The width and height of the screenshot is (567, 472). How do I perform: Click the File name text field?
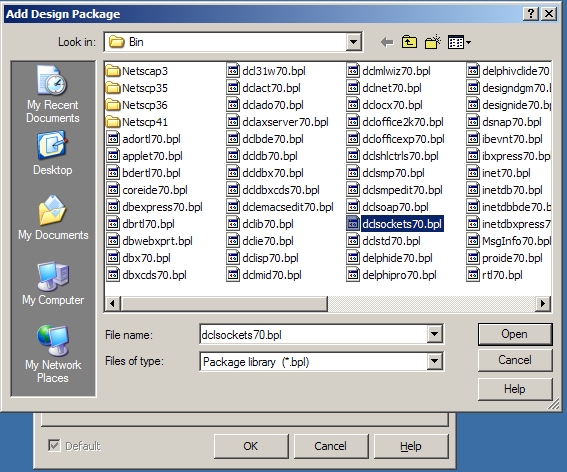(x=313, y=335)
